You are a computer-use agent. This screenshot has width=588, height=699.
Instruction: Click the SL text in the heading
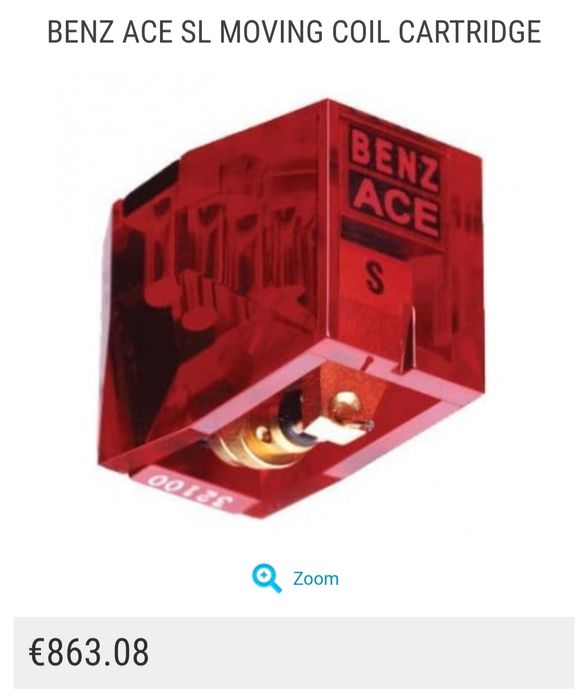click(x=195, y=32)
